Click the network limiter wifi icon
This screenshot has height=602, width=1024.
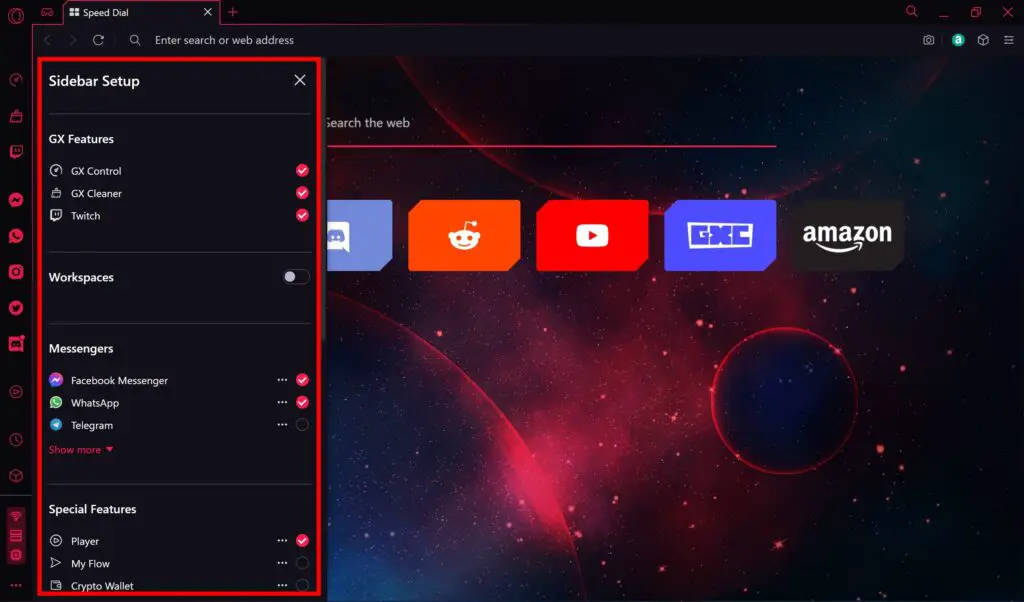click(16, 516)
